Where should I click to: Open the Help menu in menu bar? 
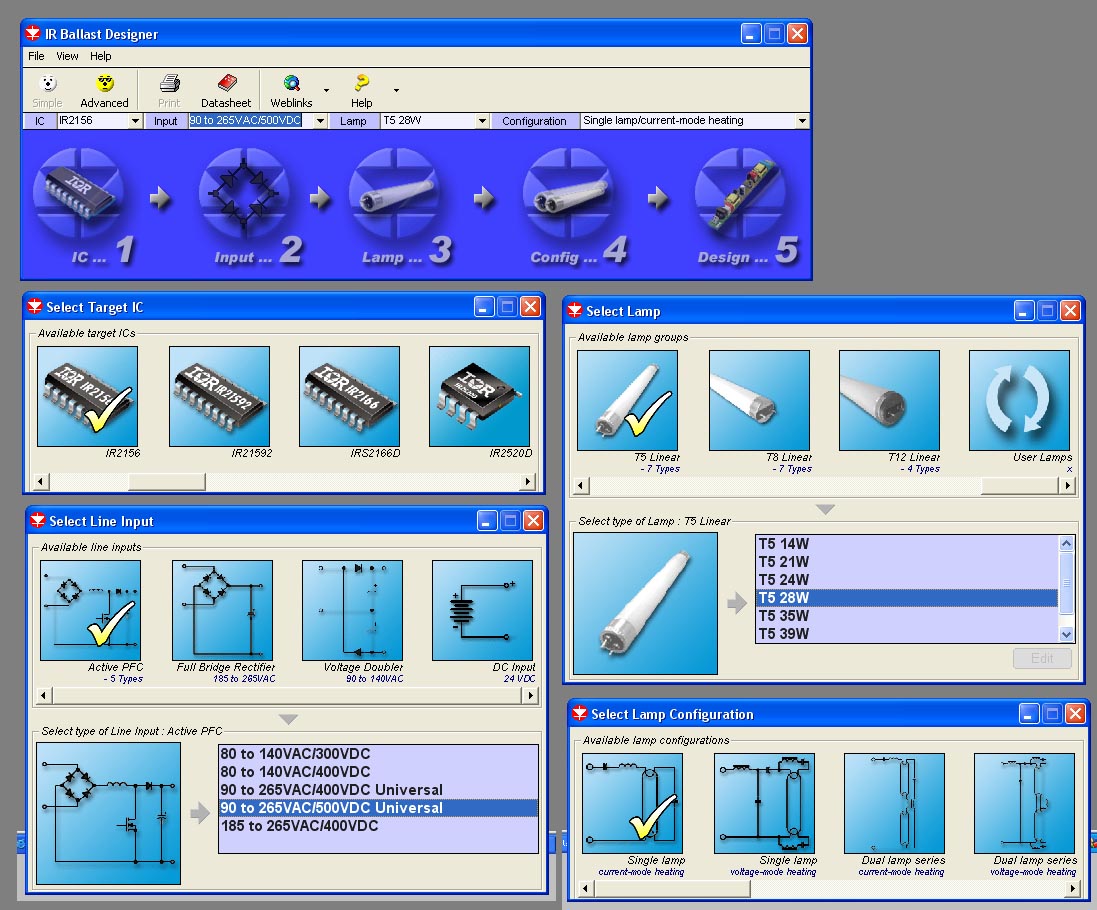coord(100,56)
